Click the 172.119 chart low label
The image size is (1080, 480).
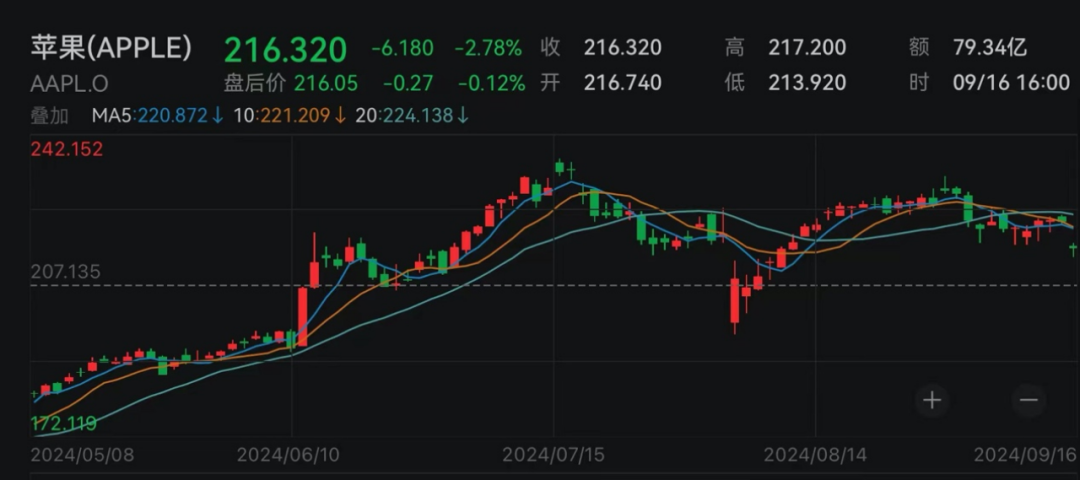[64, 423]
